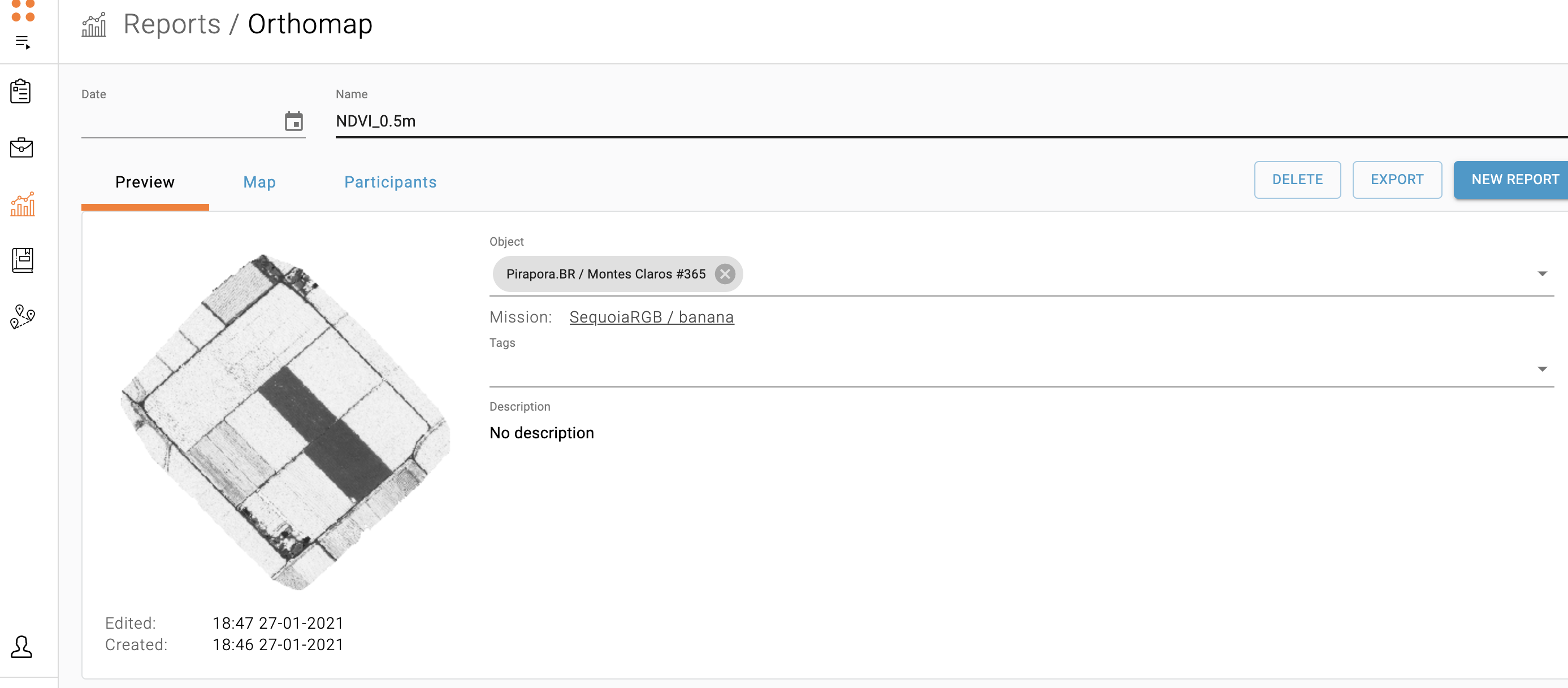The height and width of the screenshot is (688, 1568).
Task: Switch to the Participants tab
Action: point(390,182)
